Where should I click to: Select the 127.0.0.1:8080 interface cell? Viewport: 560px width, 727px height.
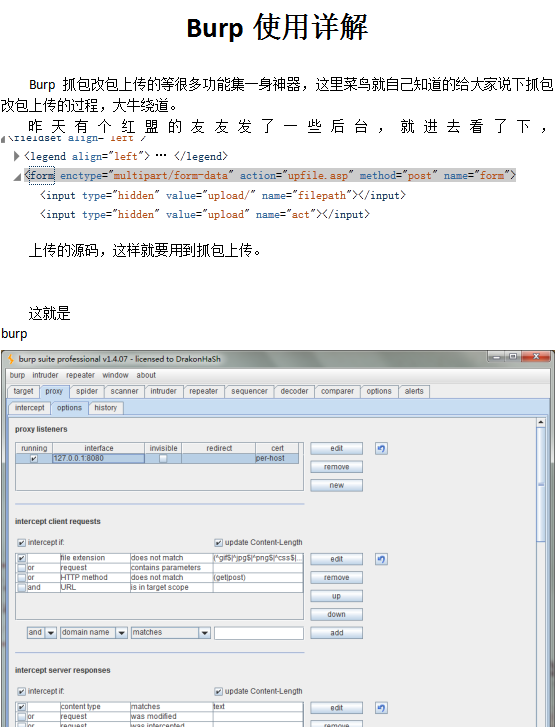pos(98,459)
